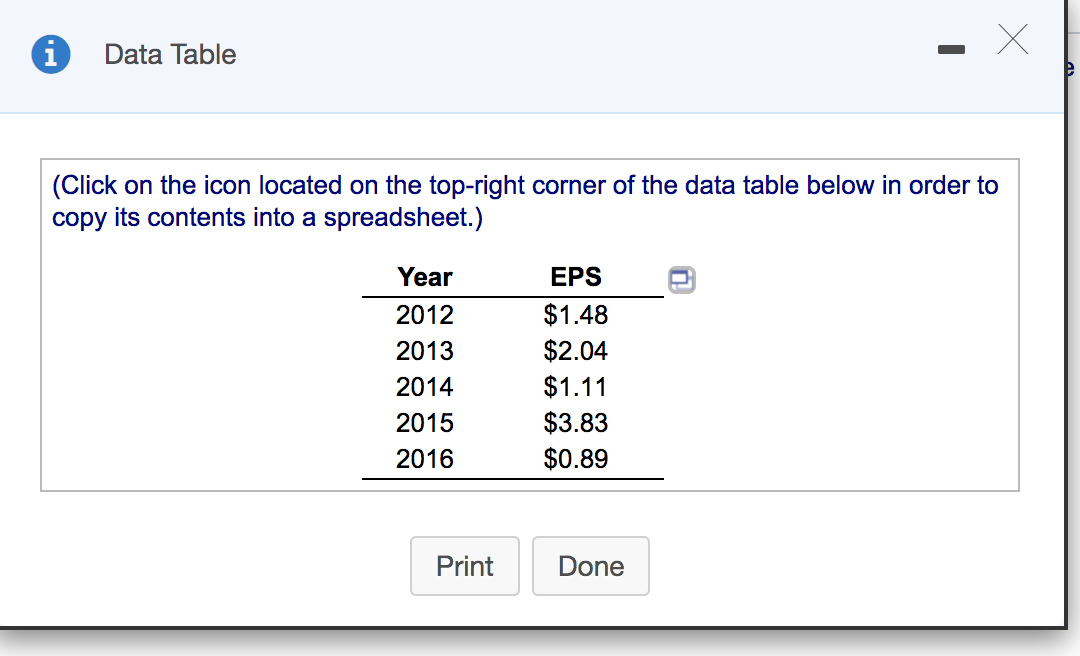
Task: Select the $2.04 EPS value
Action: (576, 351)
